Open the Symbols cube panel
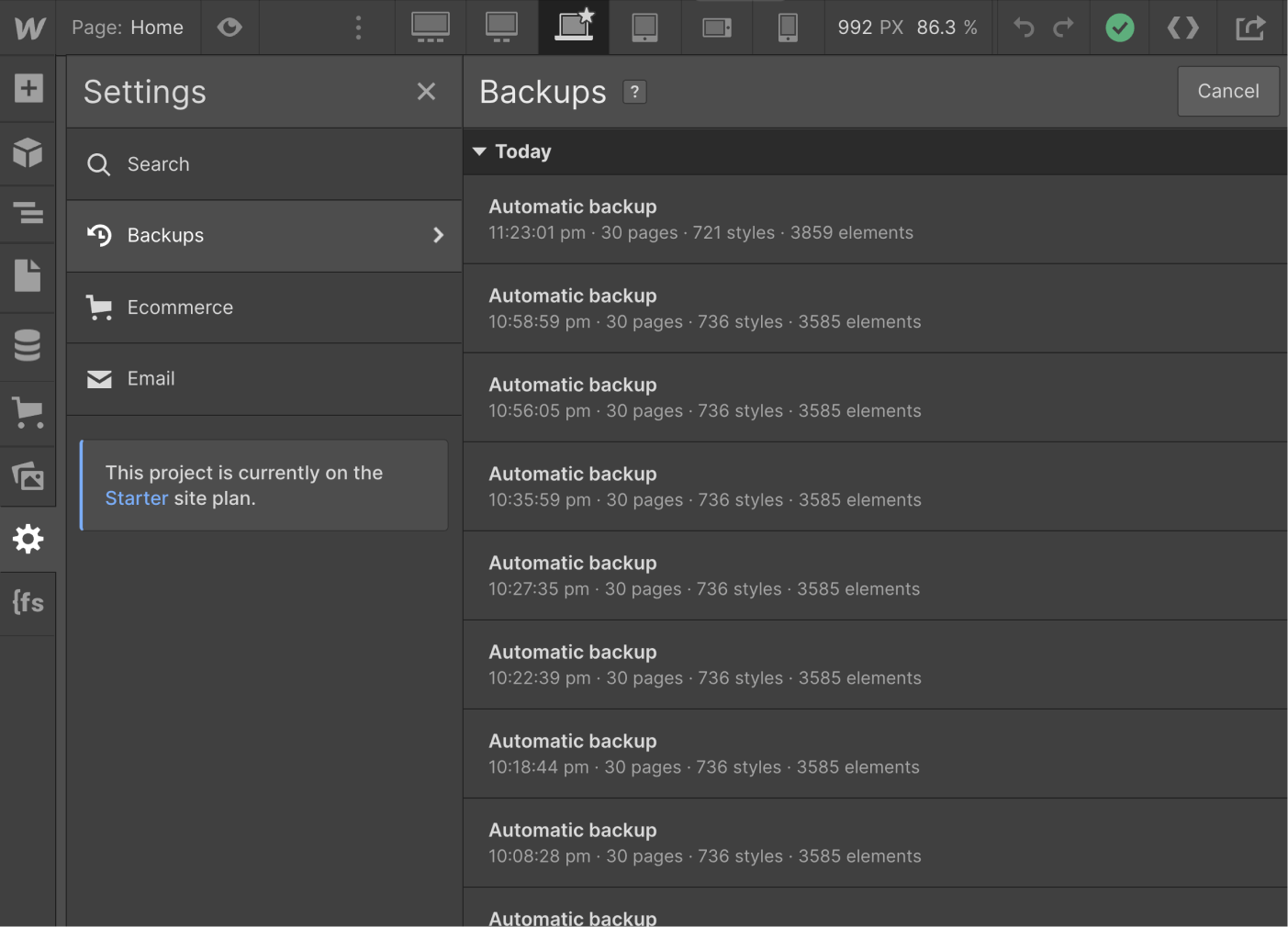The width and height of the screenshot is (1288, 927). (x=28, y=152)
